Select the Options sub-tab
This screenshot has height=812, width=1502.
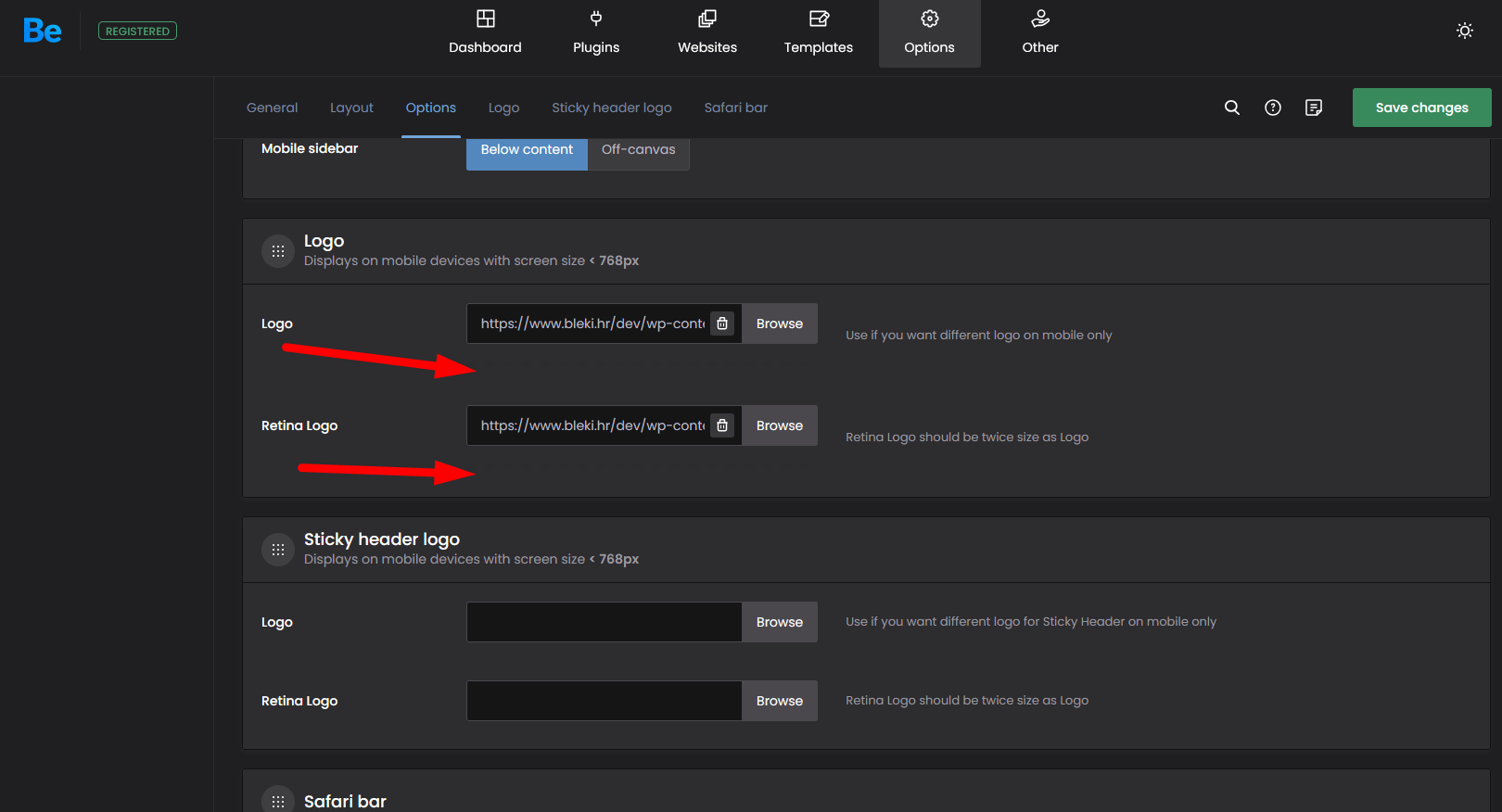click(x=431, y=108)
